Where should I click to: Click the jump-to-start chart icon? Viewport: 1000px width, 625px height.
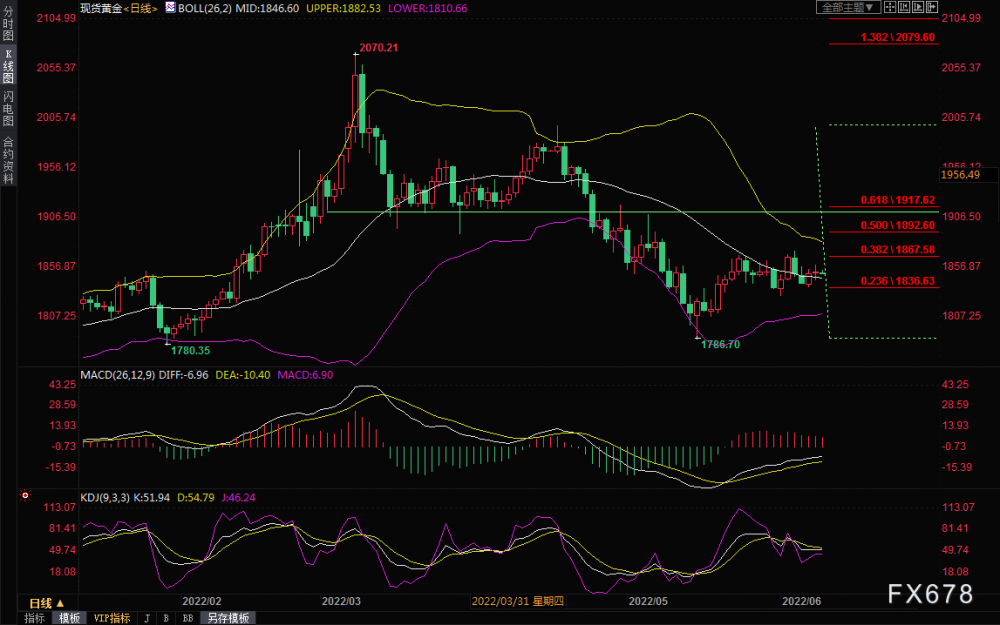904,7
